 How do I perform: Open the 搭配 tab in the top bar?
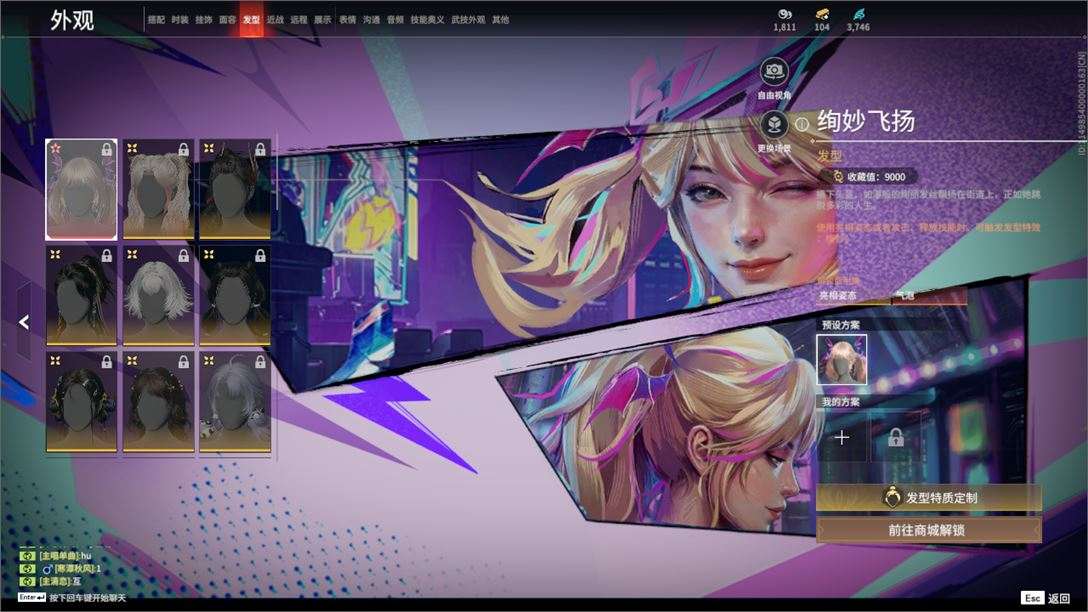(x=156, y=20)
